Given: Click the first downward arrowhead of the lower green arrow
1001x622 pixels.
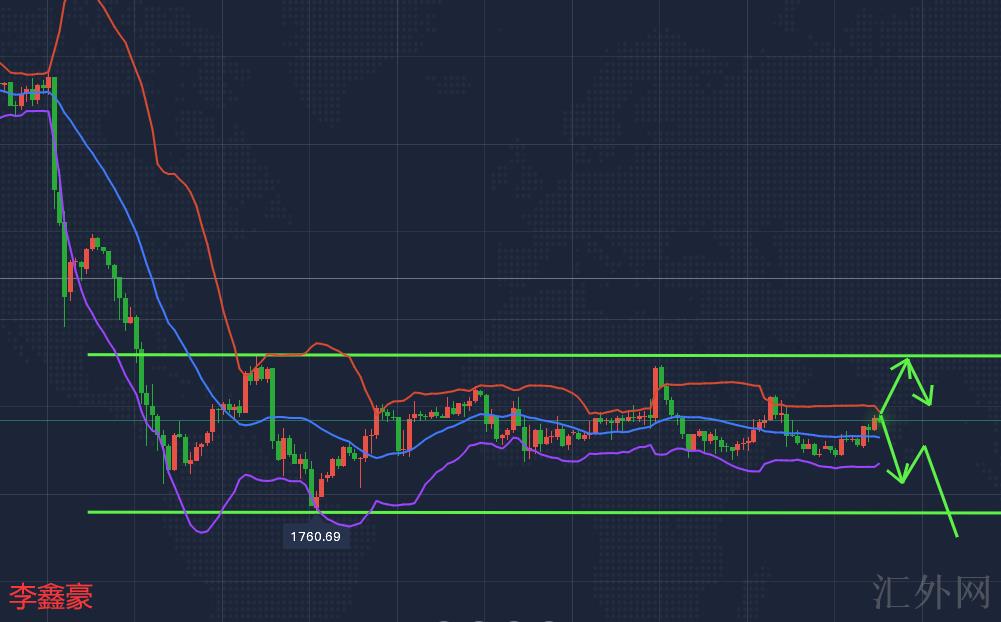Looking at the screenshot, I should (x=902, y=481).
